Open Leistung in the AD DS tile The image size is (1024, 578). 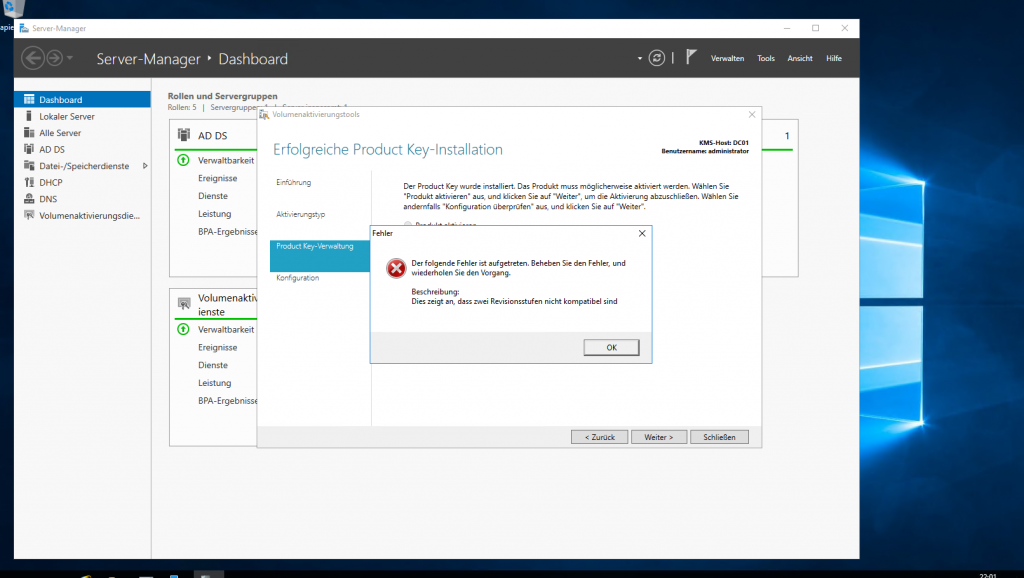[214, 214]
